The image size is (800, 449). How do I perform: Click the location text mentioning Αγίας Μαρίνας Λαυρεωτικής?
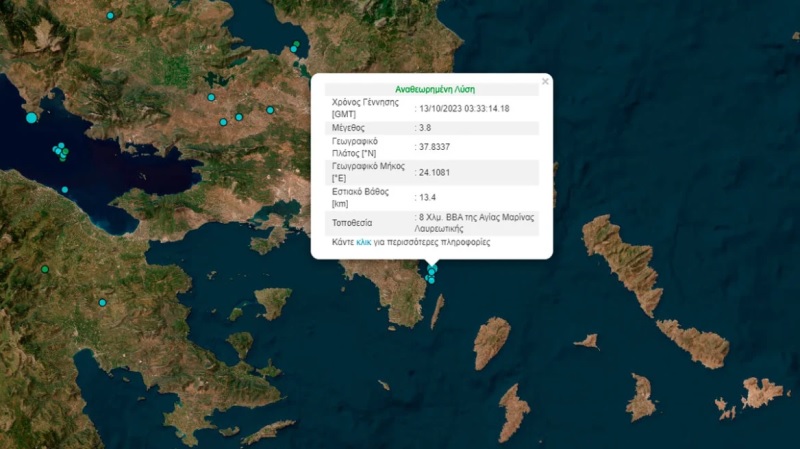click(474, 222)
